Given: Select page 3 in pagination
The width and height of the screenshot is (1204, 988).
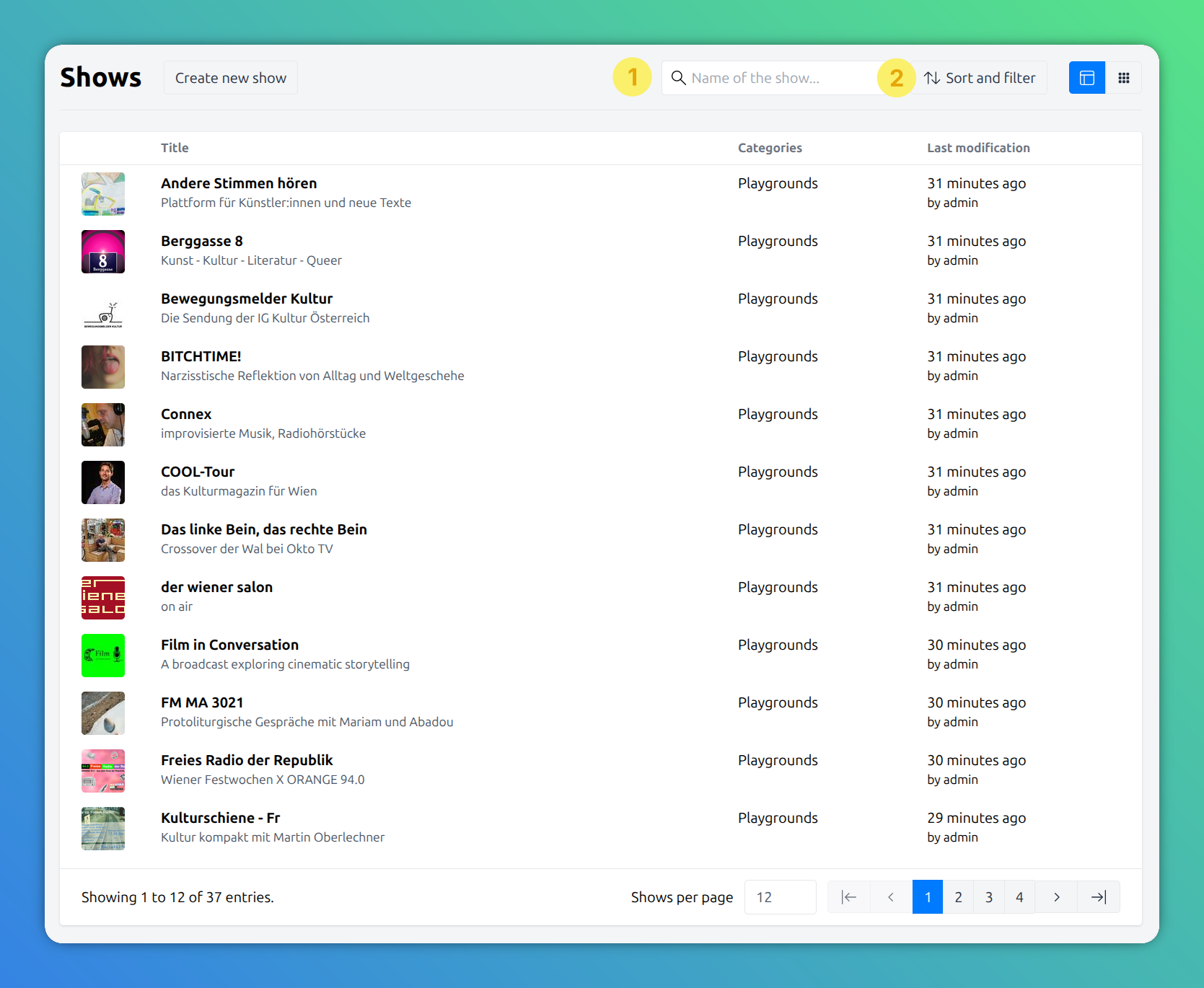Looking at the screenshot, I should pos(989,897).
